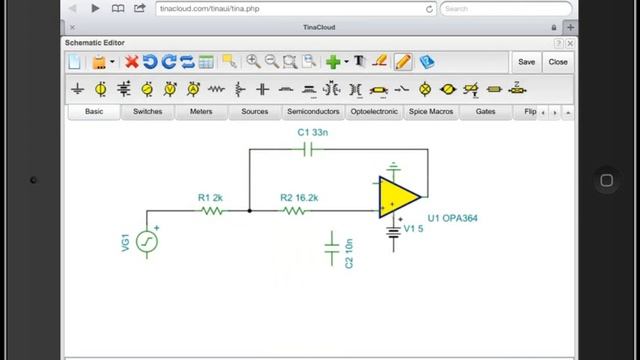Reload the page with browser refresh icon

[x=429, y=9]
